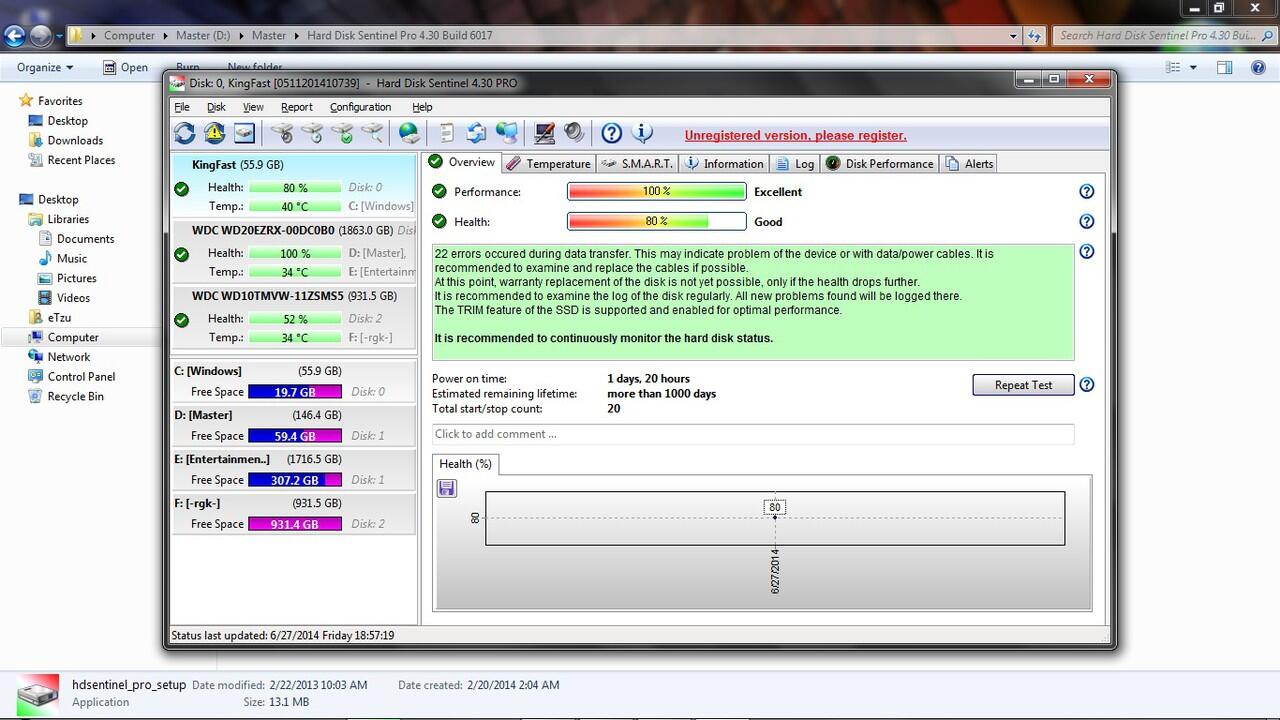The height and width of the screenshot is (720, 1280).
Task: Switch to the S.M.A.R.T. tab
Action: click(637, 164)
